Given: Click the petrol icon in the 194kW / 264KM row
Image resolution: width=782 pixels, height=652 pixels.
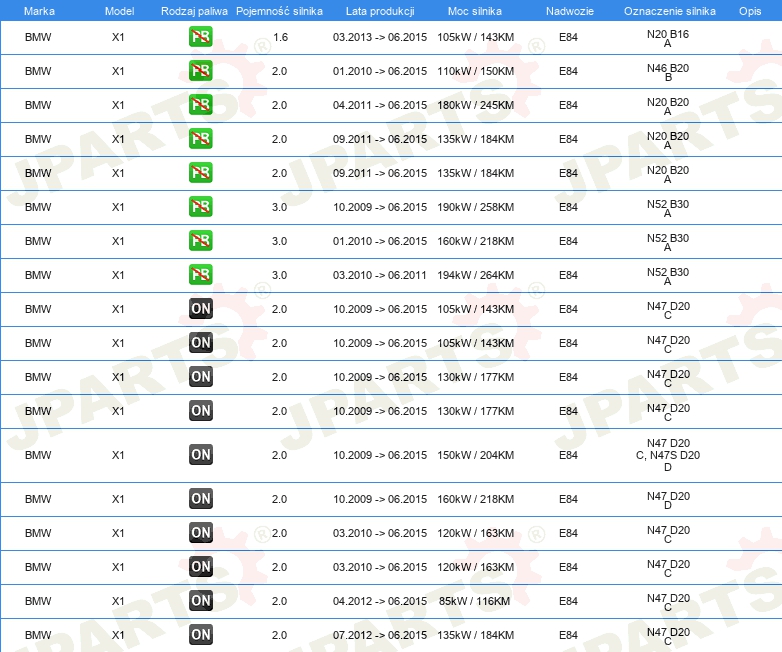Looking at the screenshot, I should 200,274.
